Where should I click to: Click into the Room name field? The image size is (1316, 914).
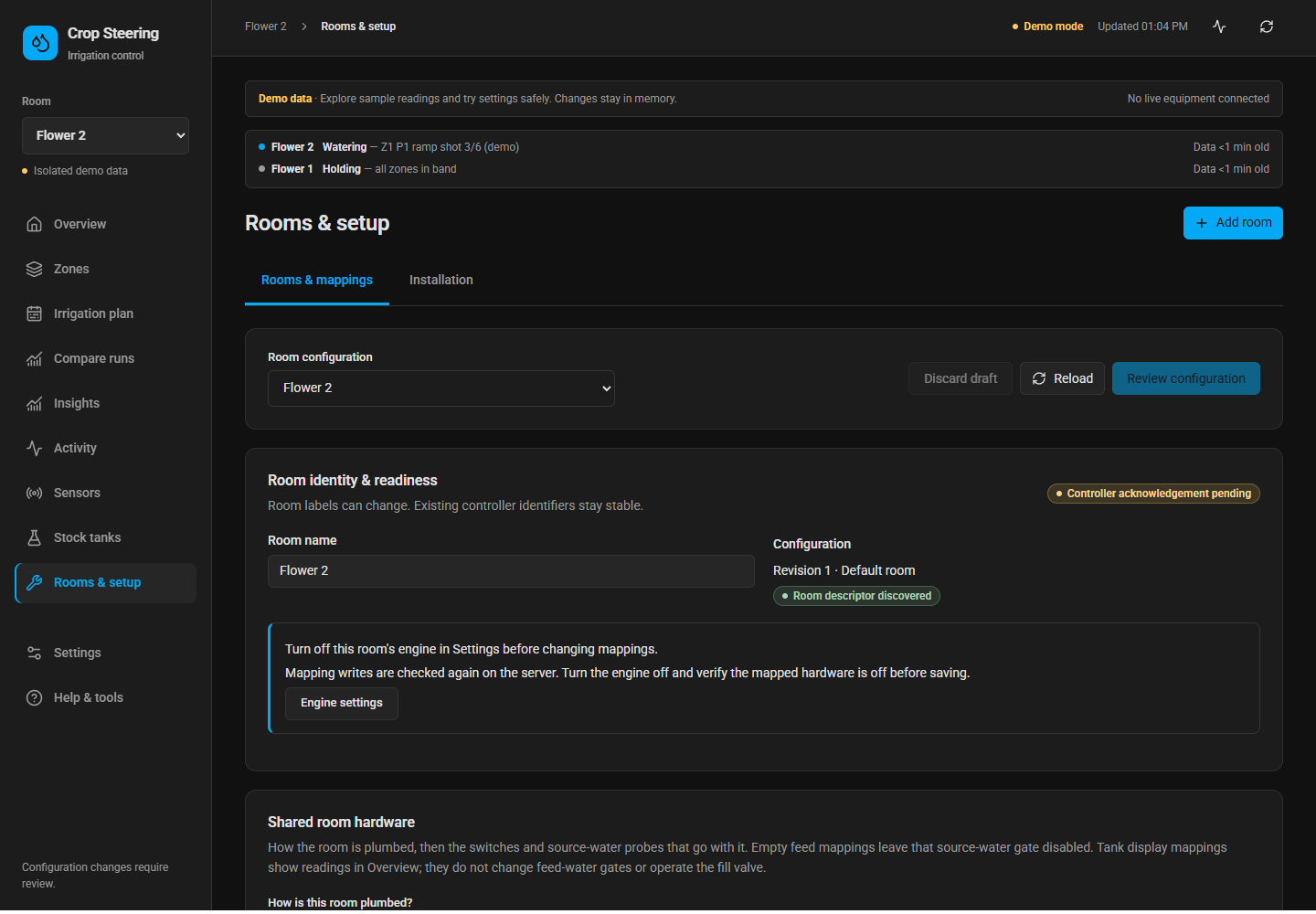tap(511, 570)
